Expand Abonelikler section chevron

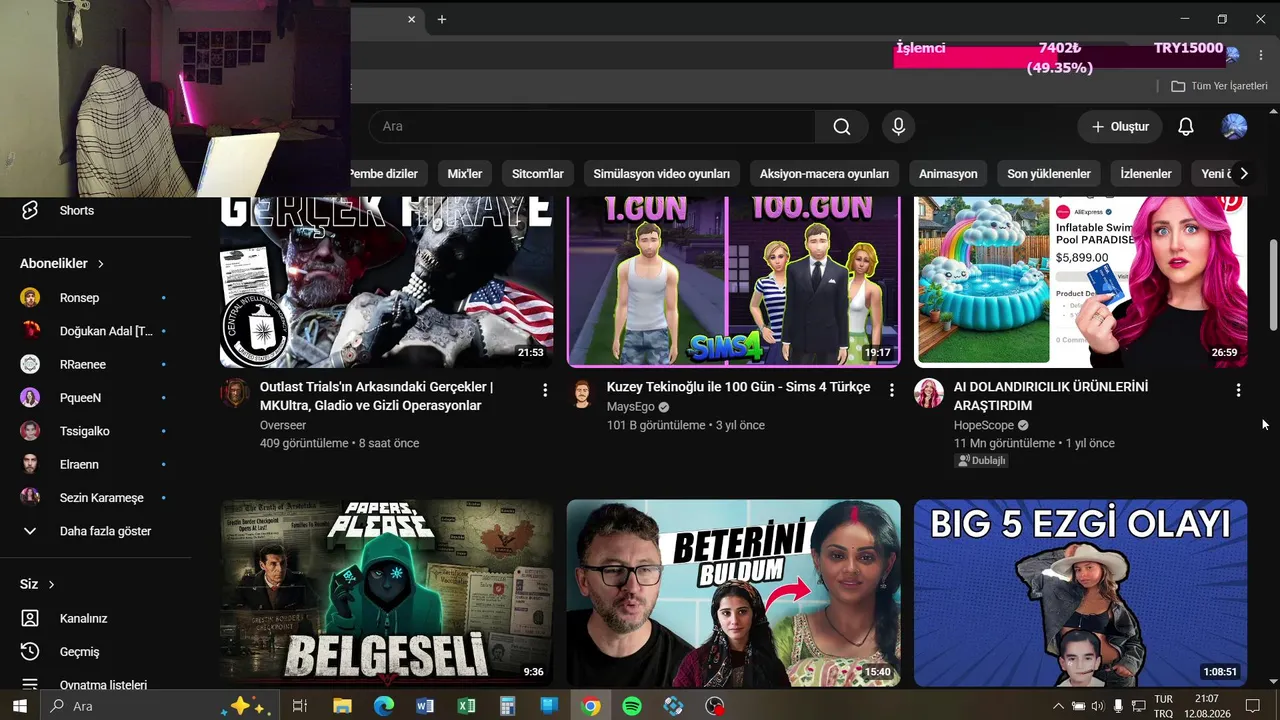pyautogui.click(x=100, y=264)
